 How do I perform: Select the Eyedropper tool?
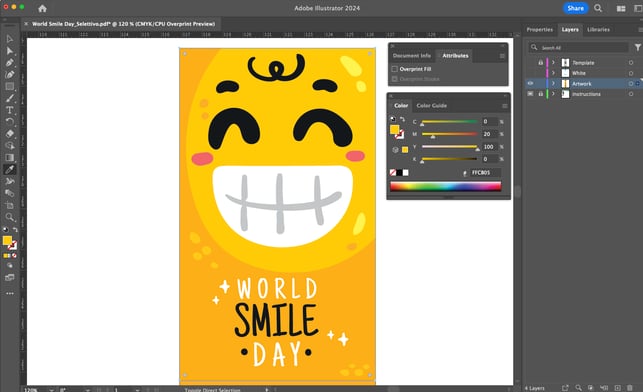click(9, 169)
